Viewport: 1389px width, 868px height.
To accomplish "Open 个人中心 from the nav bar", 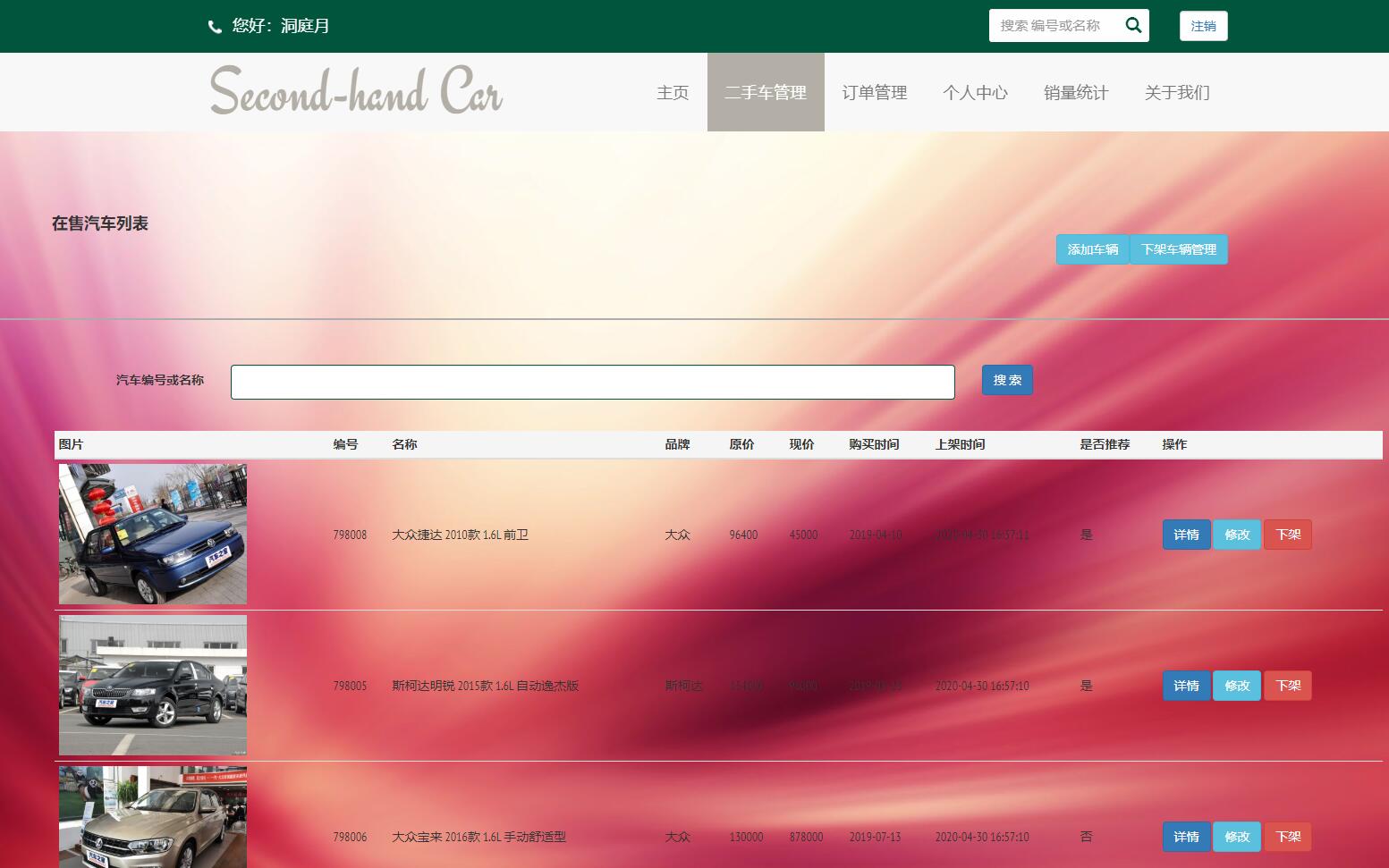I will (x=975, y=92).
